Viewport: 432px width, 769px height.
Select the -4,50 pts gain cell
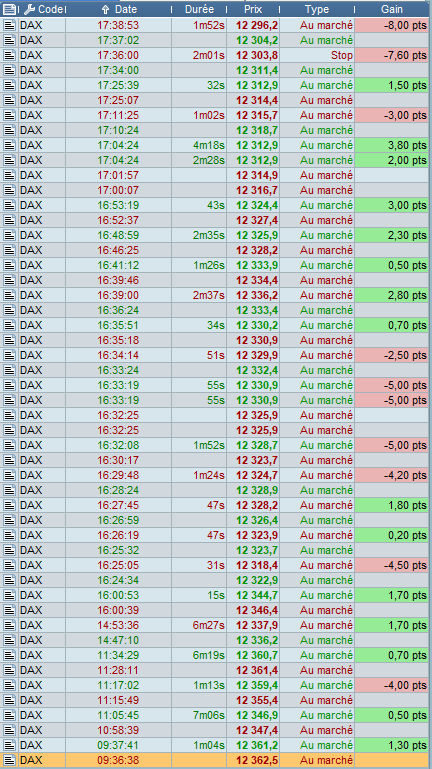[x=392, y=565]
